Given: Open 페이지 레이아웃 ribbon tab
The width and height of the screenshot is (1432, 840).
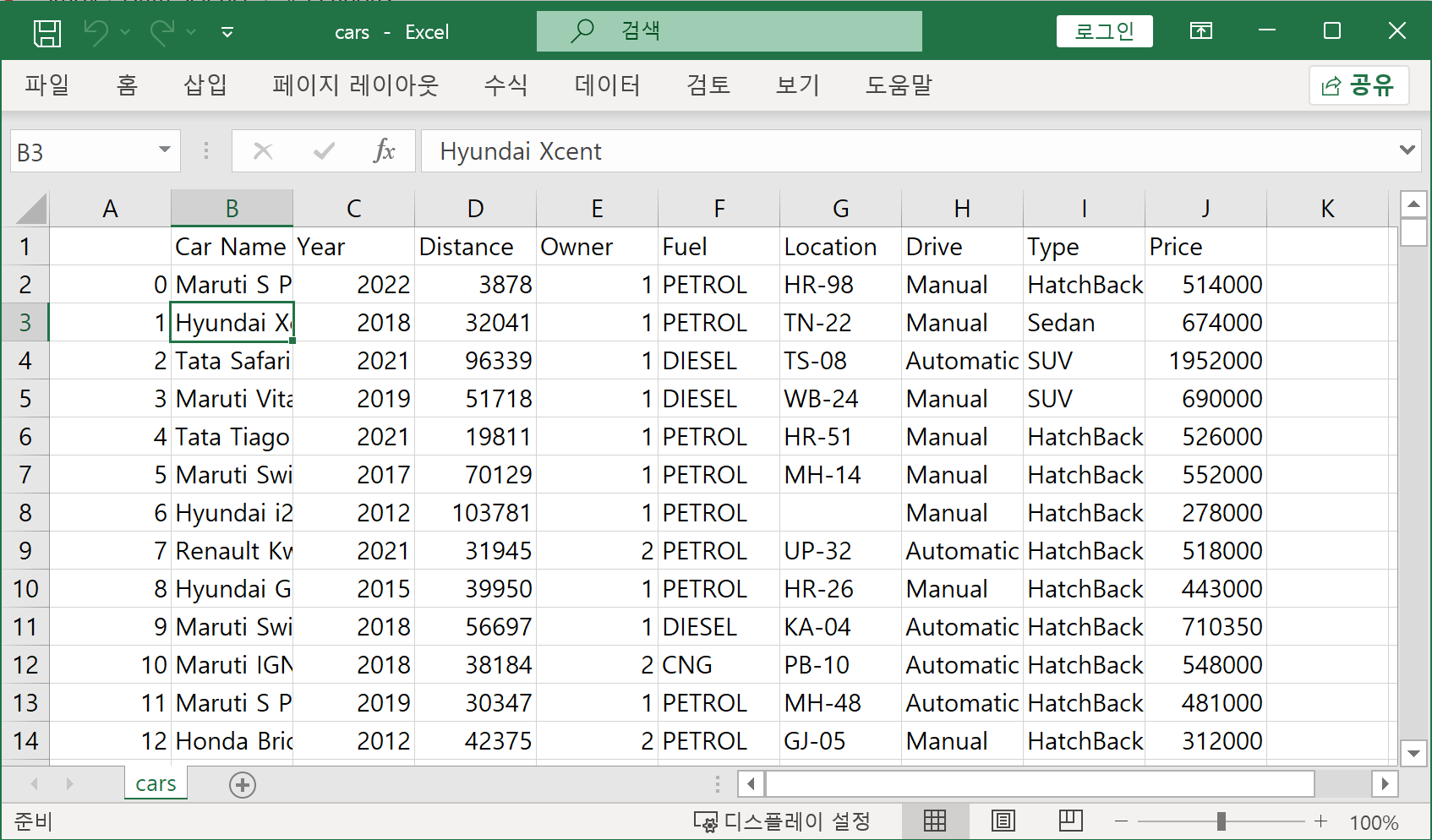Looking at the screenshot, I should coord(356,85).
